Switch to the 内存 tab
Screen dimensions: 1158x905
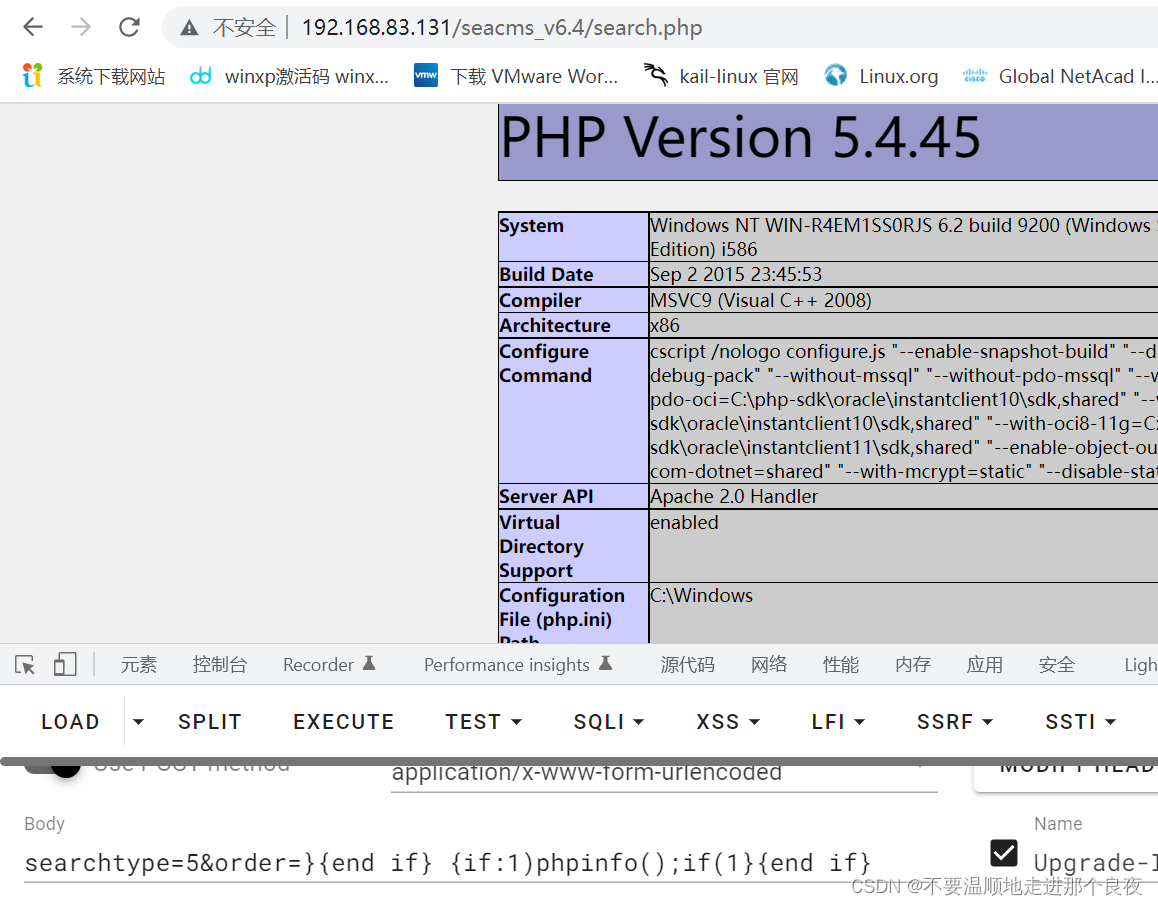tap(913, 664)
